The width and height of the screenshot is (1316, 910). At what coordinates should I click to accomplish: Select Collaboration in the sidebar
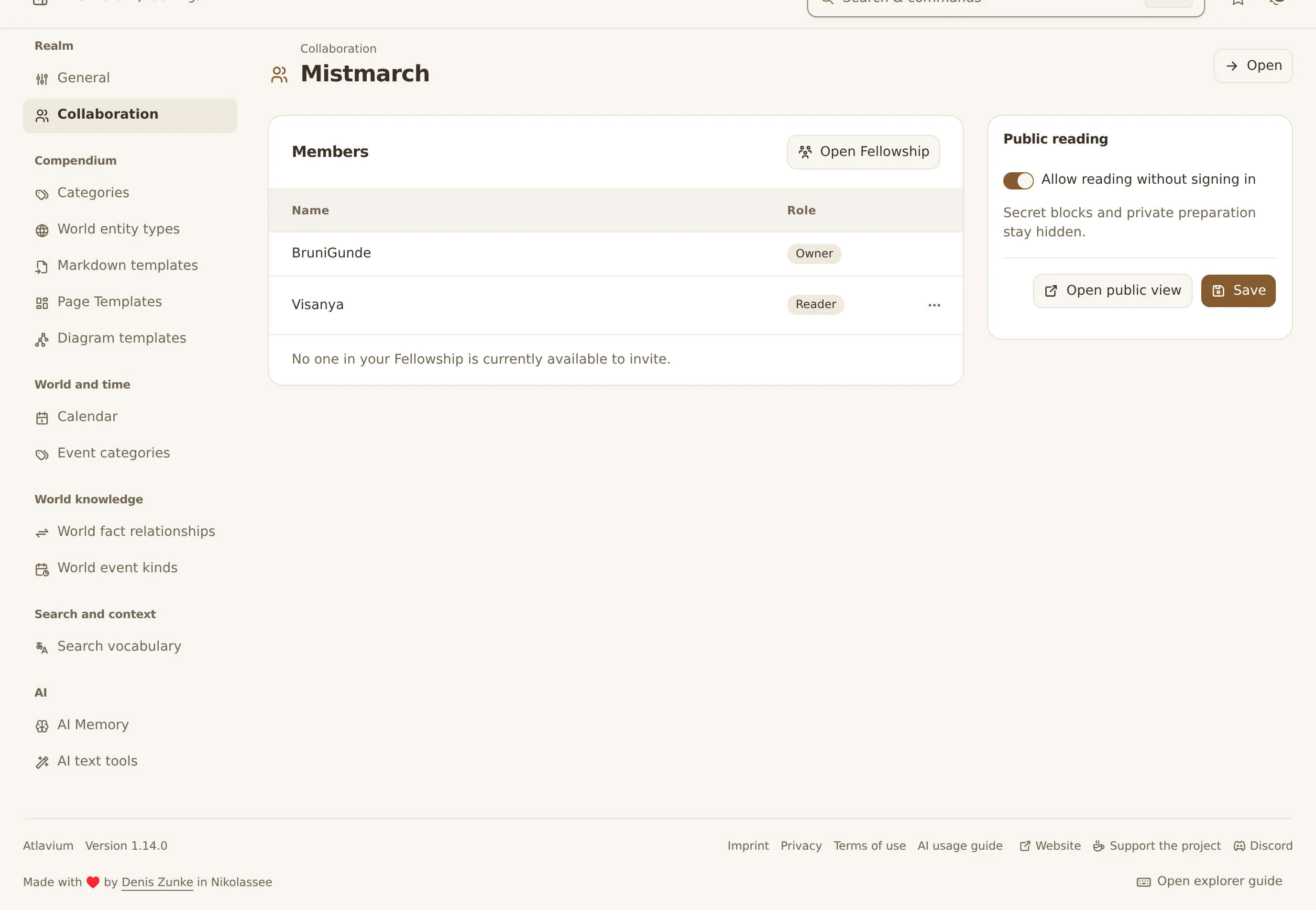pos(130,115)
